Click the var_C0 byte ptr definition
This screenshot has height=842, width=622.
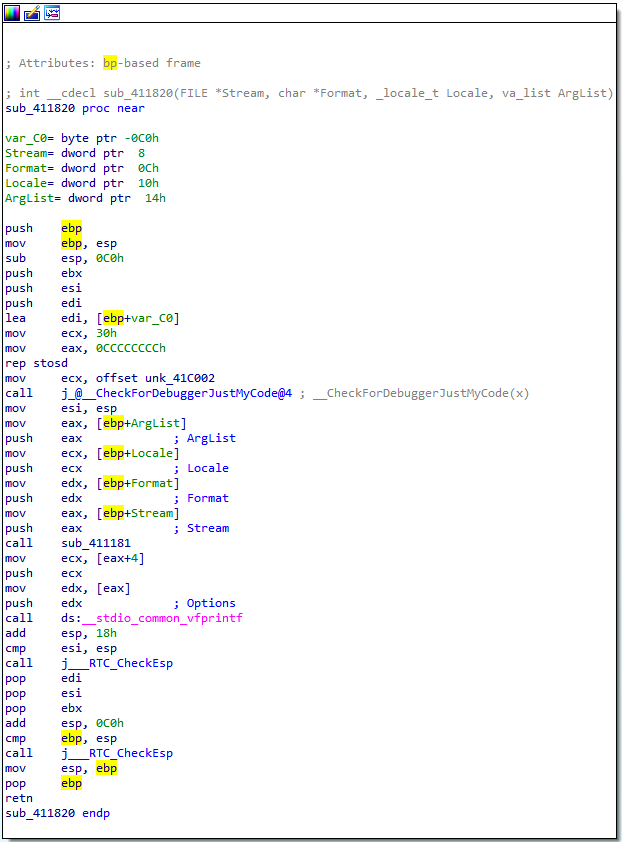[82, 139]
